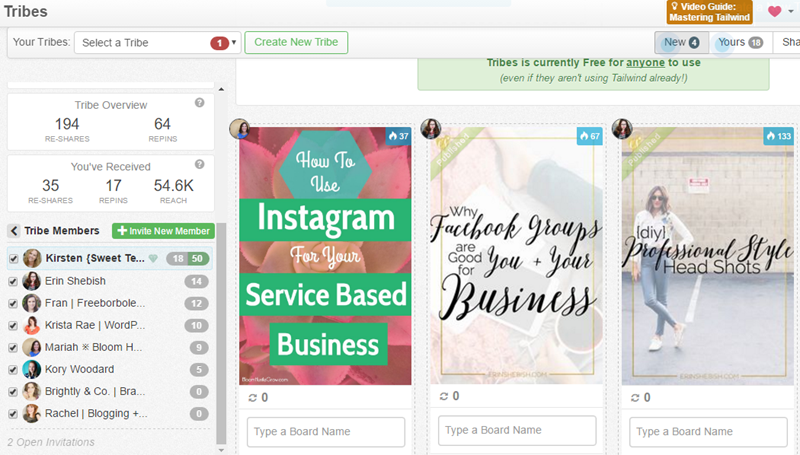Viewport: 800px width, 455px height.
Task: Open the dropdown arrow beside the heart
Action: (x=790, y=11)
